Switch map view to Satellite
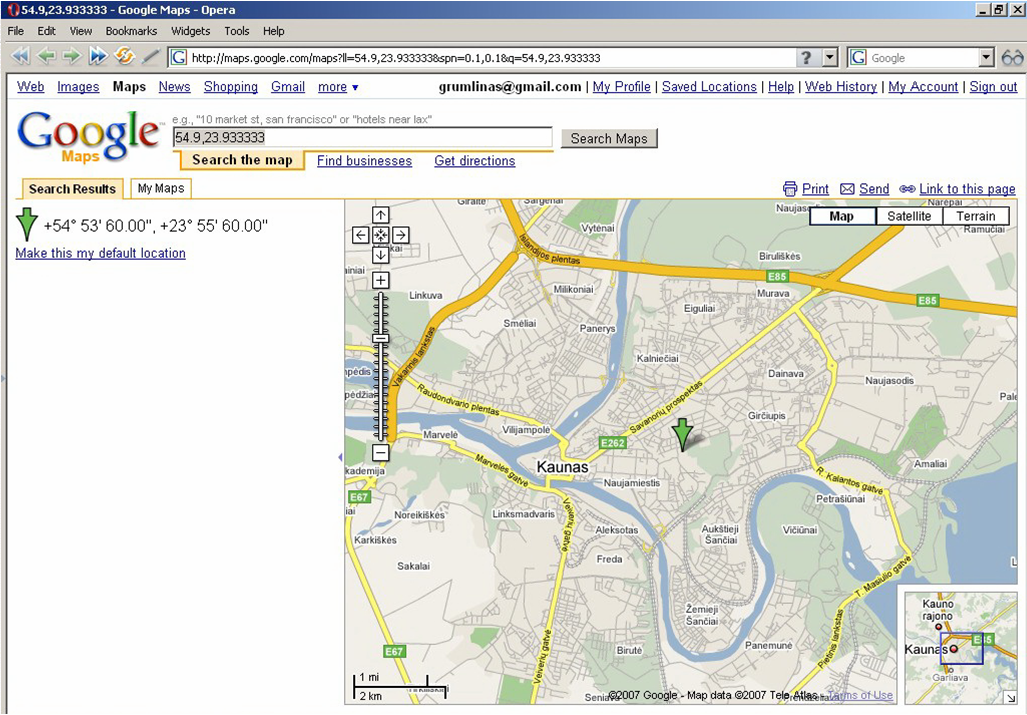1027x715 pixels. [x=909, y=216]
